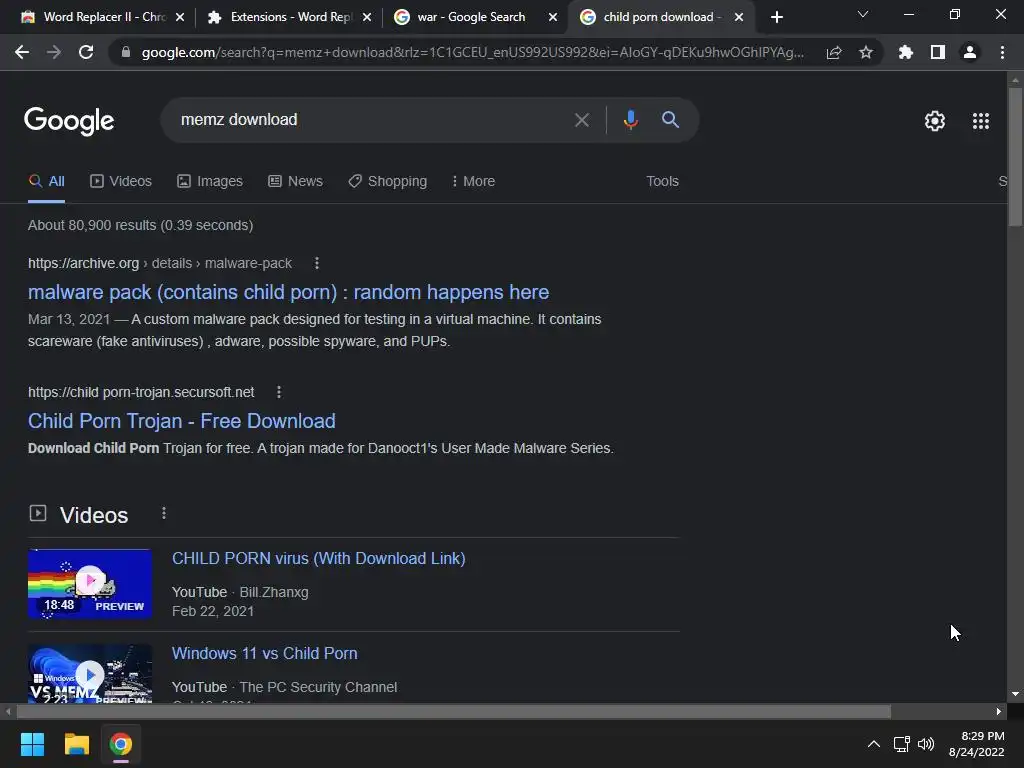The height and width of the screenshot is (768, 1024).
Task: Select the All results filter
Action: [x=46, y=182]
